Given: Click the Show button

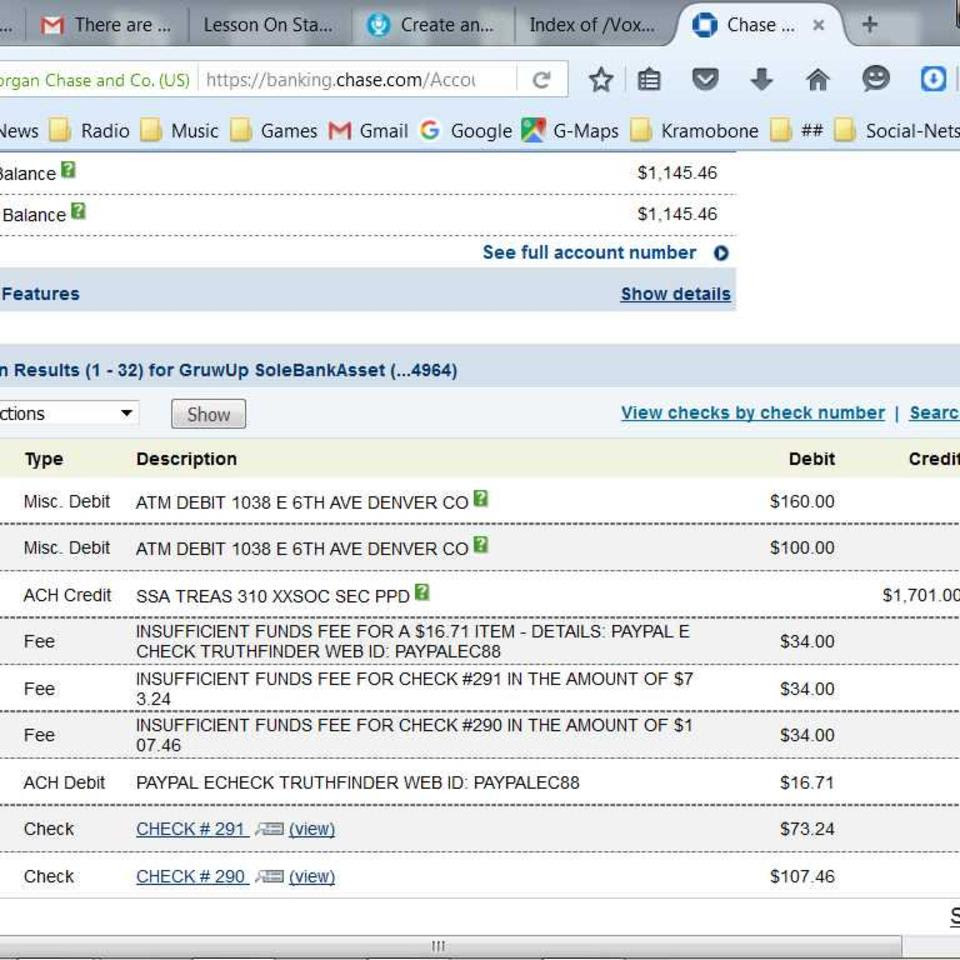Looking at the screenshot, I should point(208,414).
